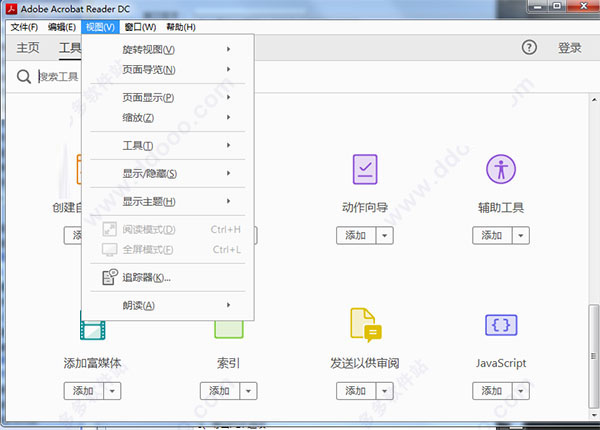Switch to the Tools (工具) tab

coord(70,48)
